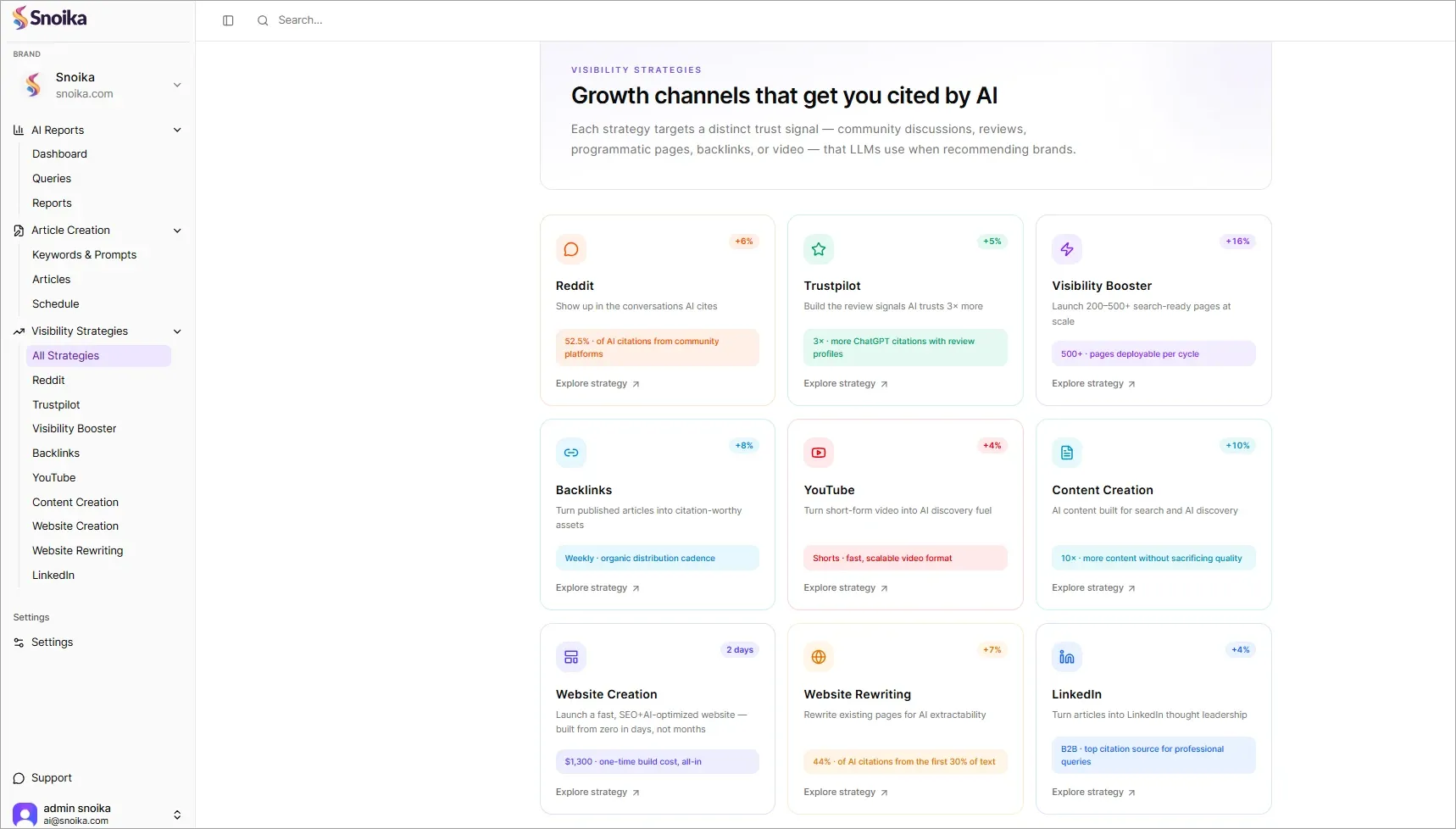The height and width of the screenshot is (829, 1456).
Task: Click the Snoika logo in the sidebar header
Action: coord(49,18)
